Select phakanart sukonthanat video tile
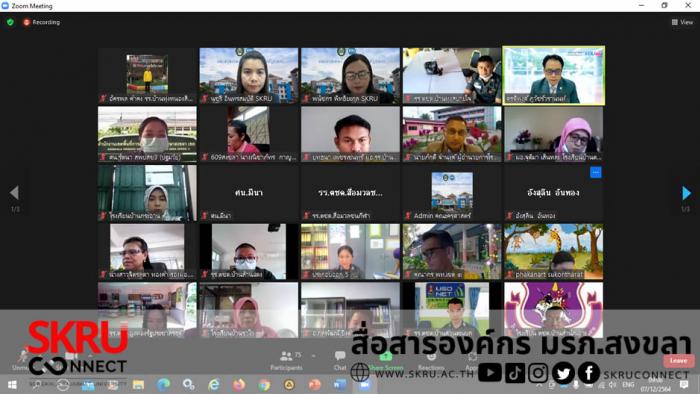The width and height of the screenshot is (700, 394). pos(554,252)
